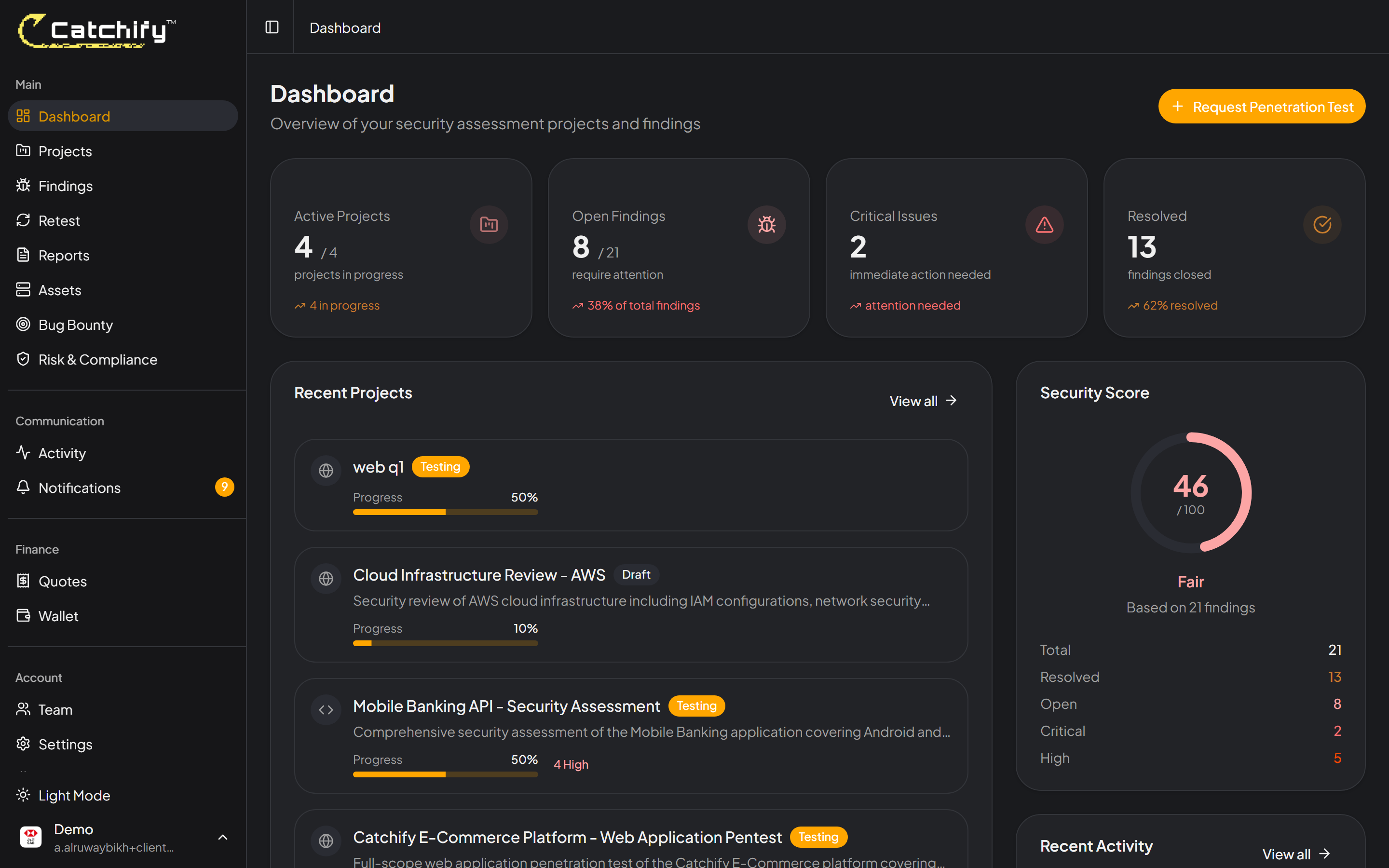Open the Quotes page link

(63, 581)
